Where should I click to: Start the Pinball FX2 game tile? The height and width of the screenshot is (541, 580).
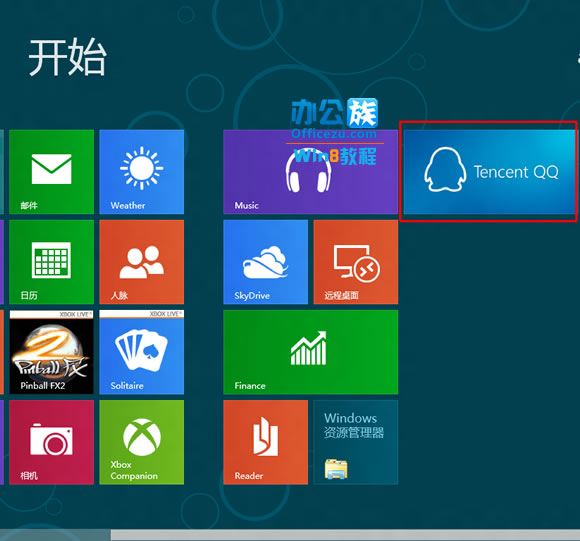[x=51, y=352]
